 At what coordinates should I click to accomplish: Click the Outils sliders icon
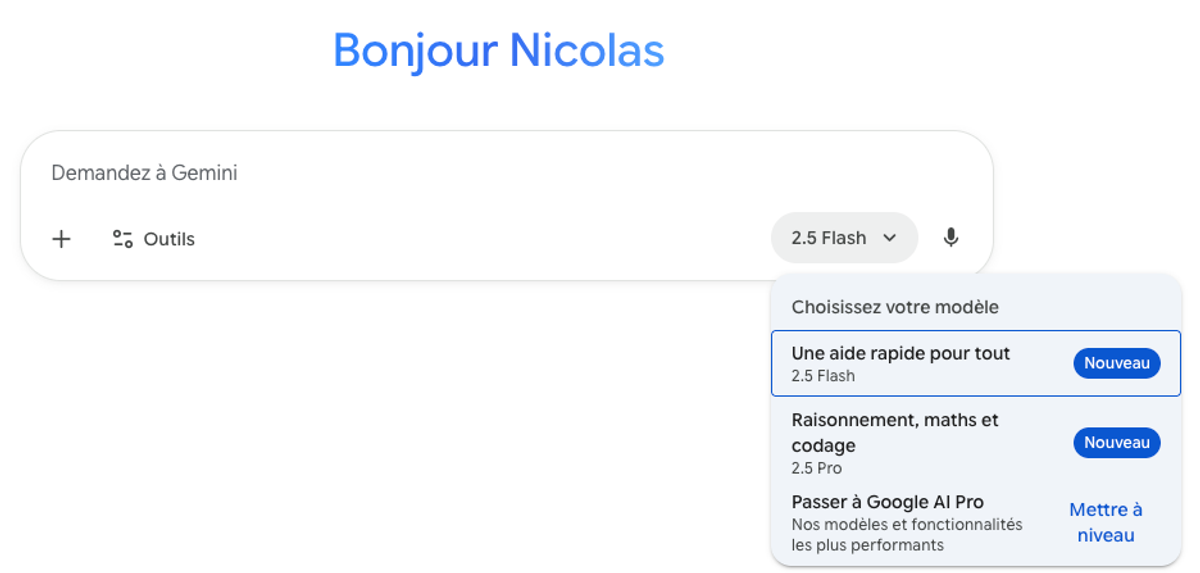123,239
